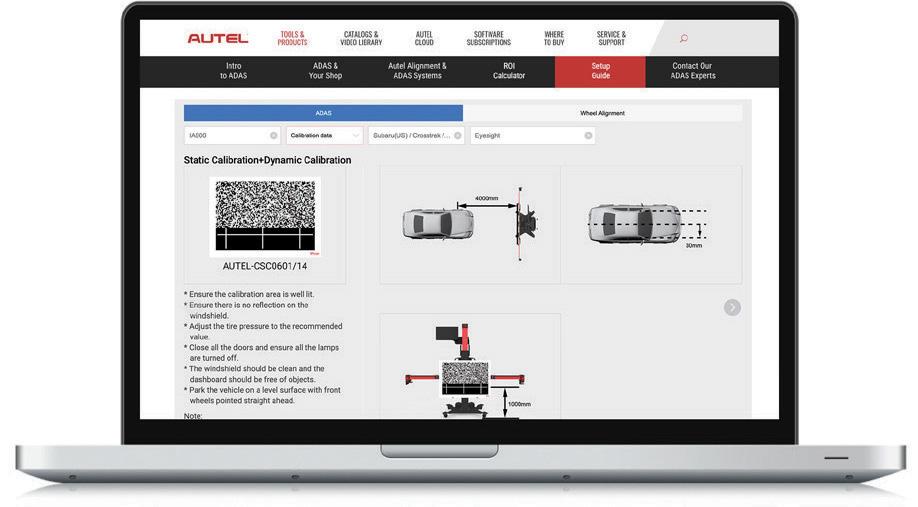Image resolution: width=918 pixels, height=507 pixels.
Task: Select the AUTEL-CSC0601/14 target pattern image
Action: click(265, 216)
